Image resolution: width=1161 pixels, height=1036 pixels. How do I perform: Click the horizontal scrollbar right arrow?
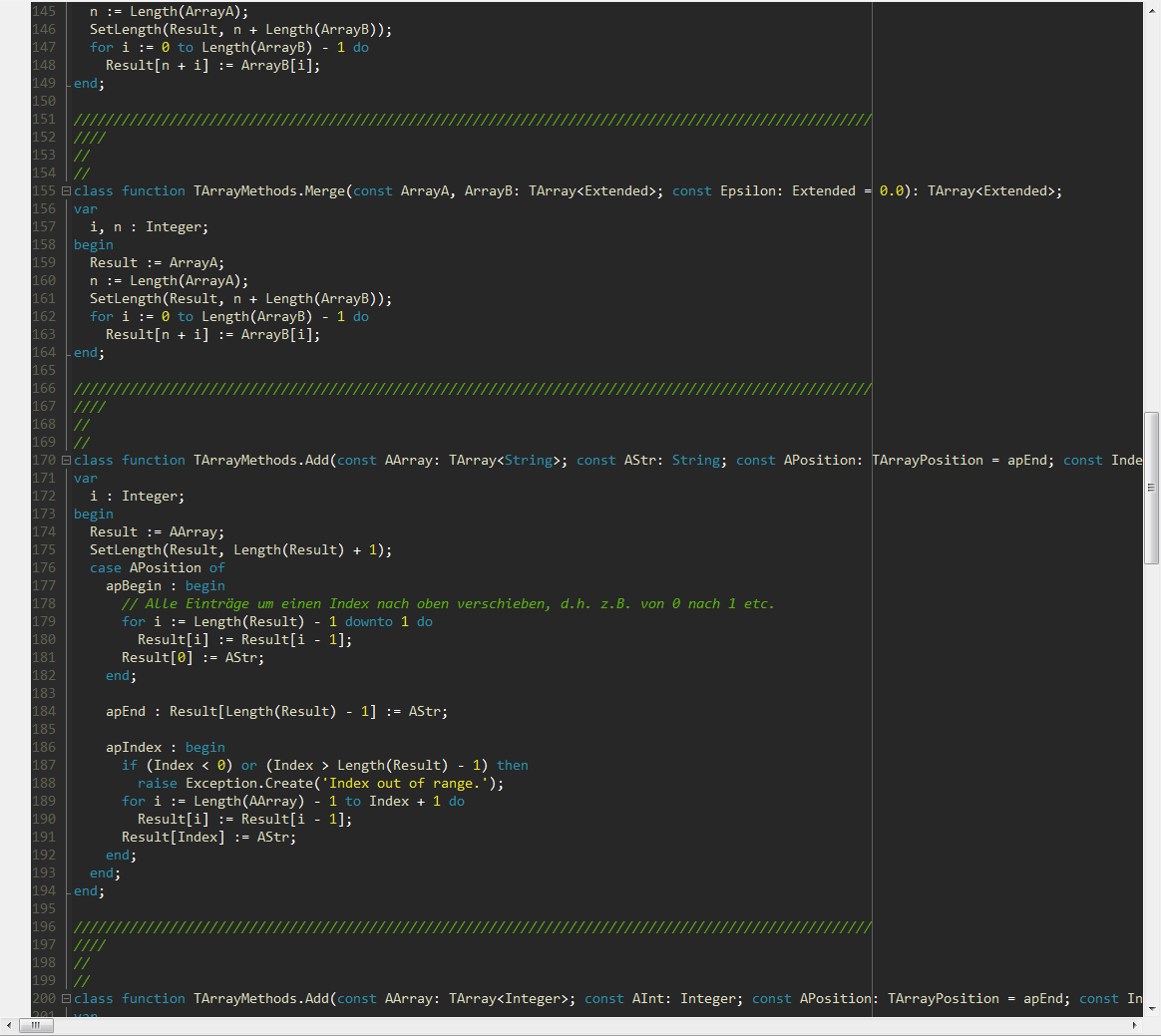coord(1134,1025)
